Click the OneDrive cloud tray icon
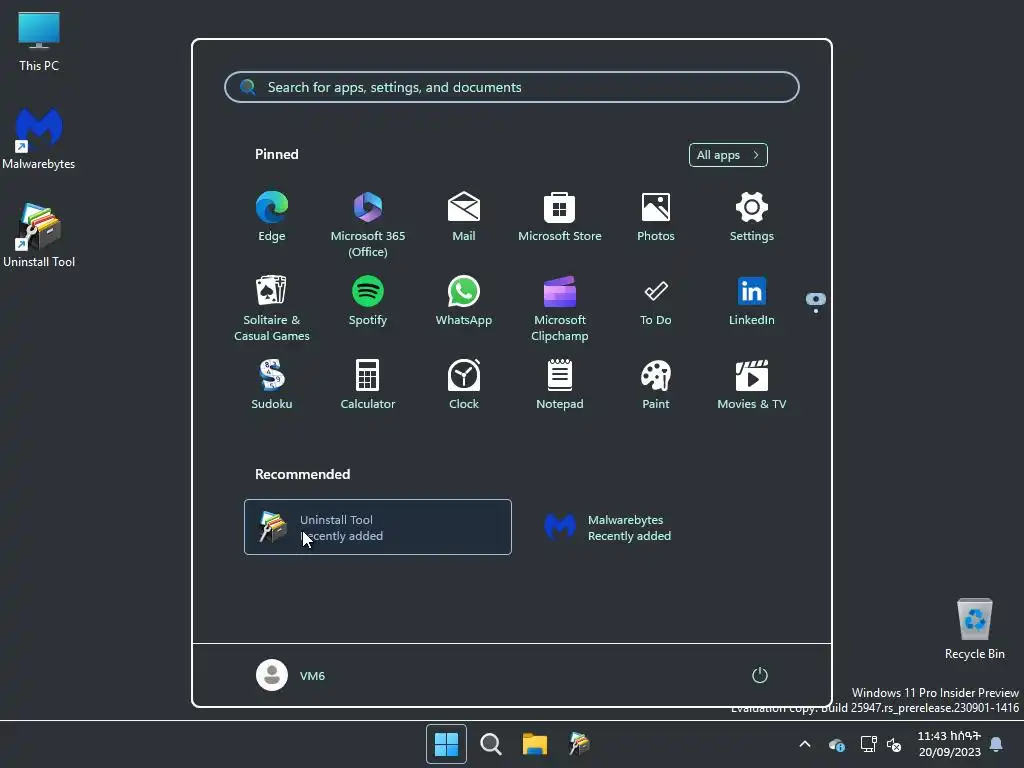The height and width of the screenshot is (768, 1024). click(837, 744)
